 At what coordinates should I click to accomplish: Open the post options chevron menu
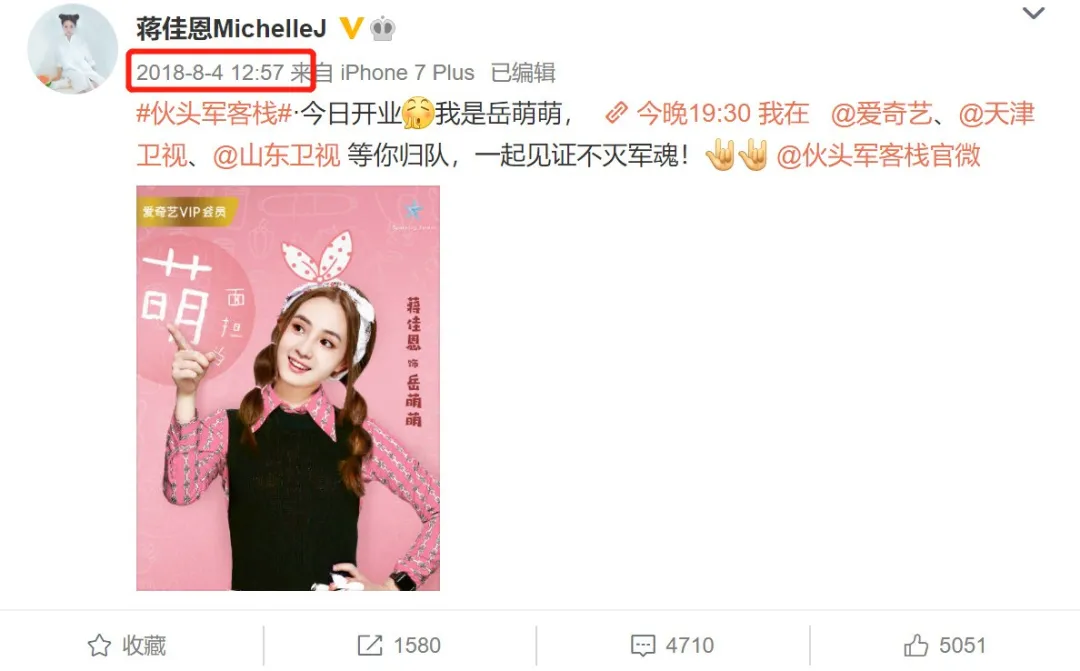point(1033,13)
